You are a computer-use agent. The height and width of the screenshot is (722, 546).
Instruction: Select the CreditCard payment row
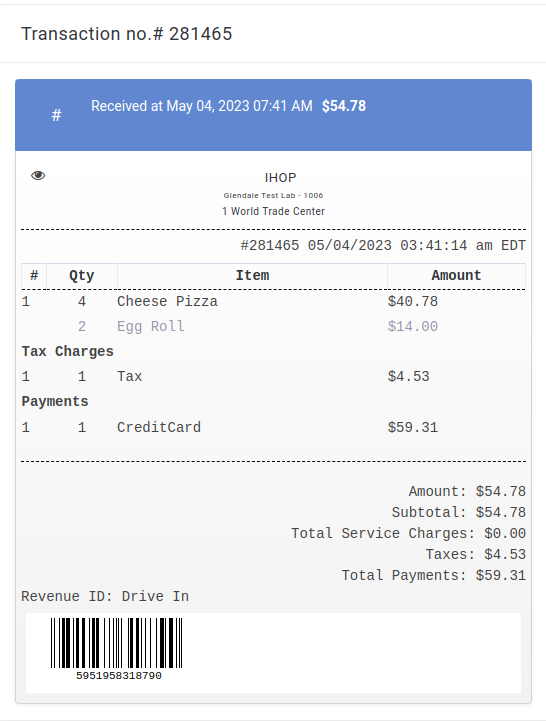(x=273, y=427)
